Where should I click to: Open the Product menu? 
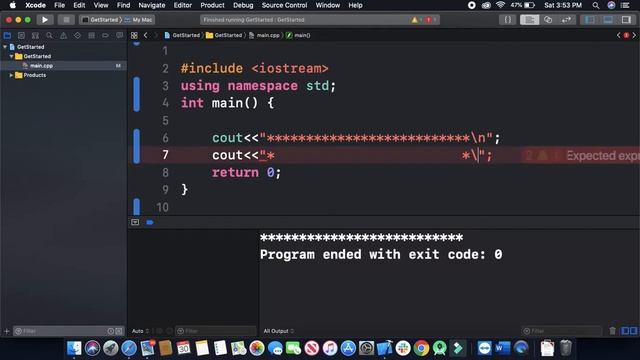coord(212,5)
